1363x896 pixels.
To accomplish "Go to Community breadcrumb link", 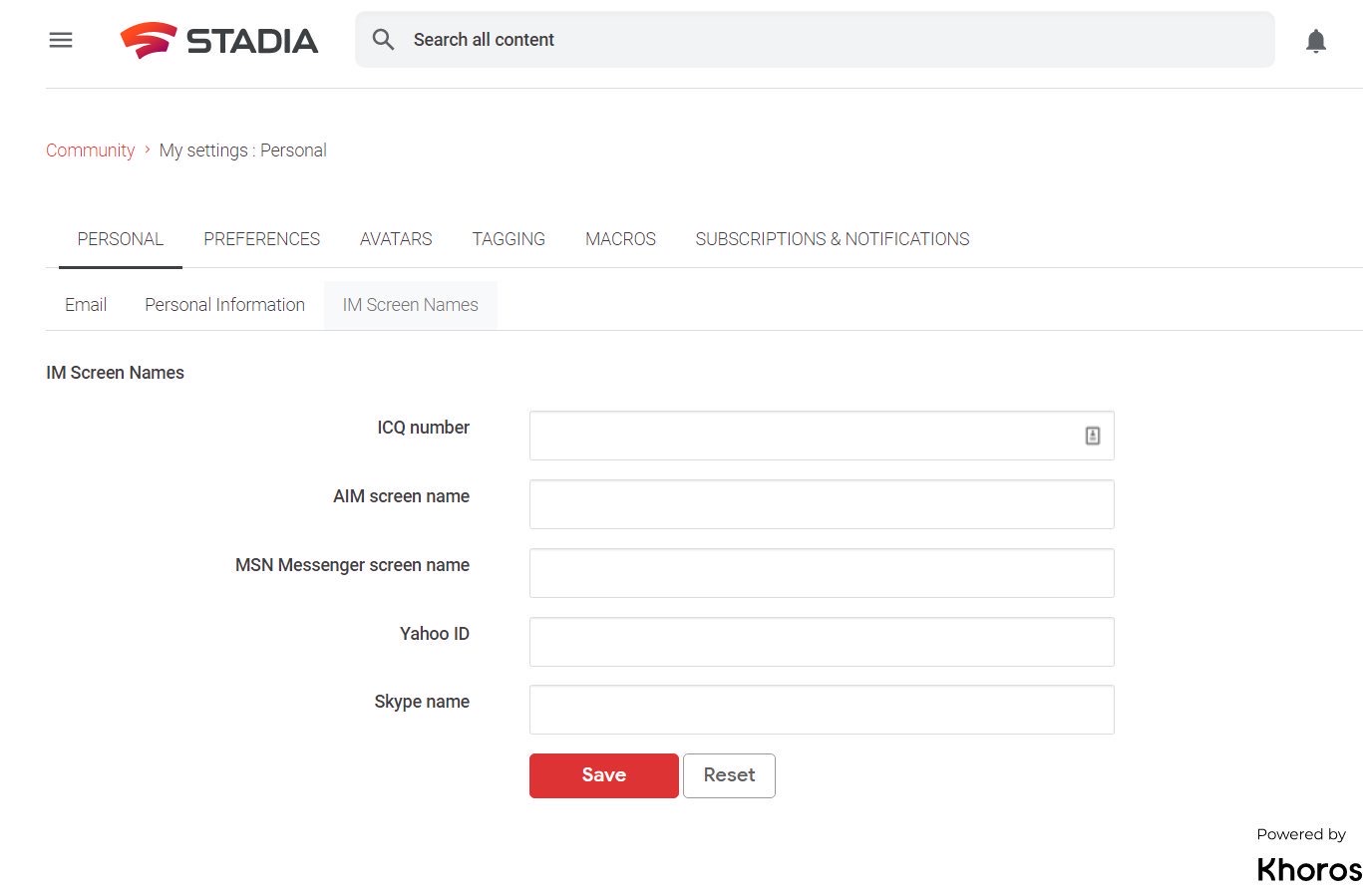I will (90, 150).
